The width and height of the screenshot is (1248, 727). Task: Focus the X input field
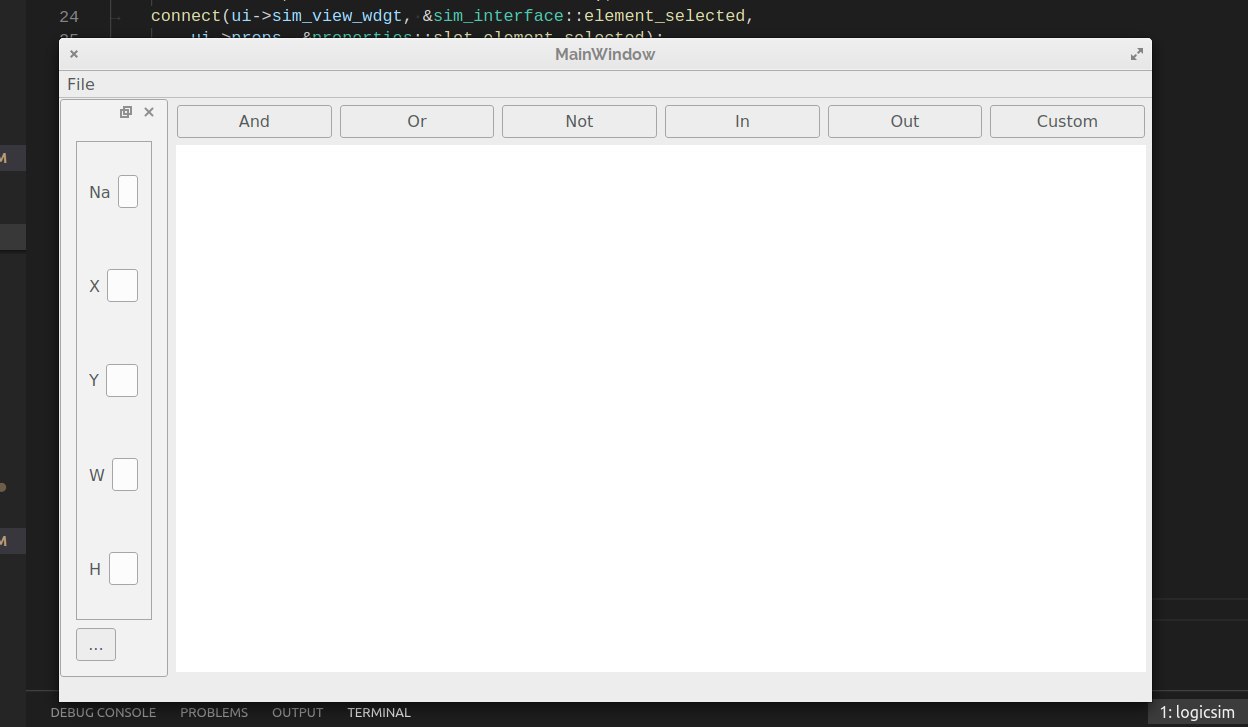pyautogui.click(x=122, y=286)
